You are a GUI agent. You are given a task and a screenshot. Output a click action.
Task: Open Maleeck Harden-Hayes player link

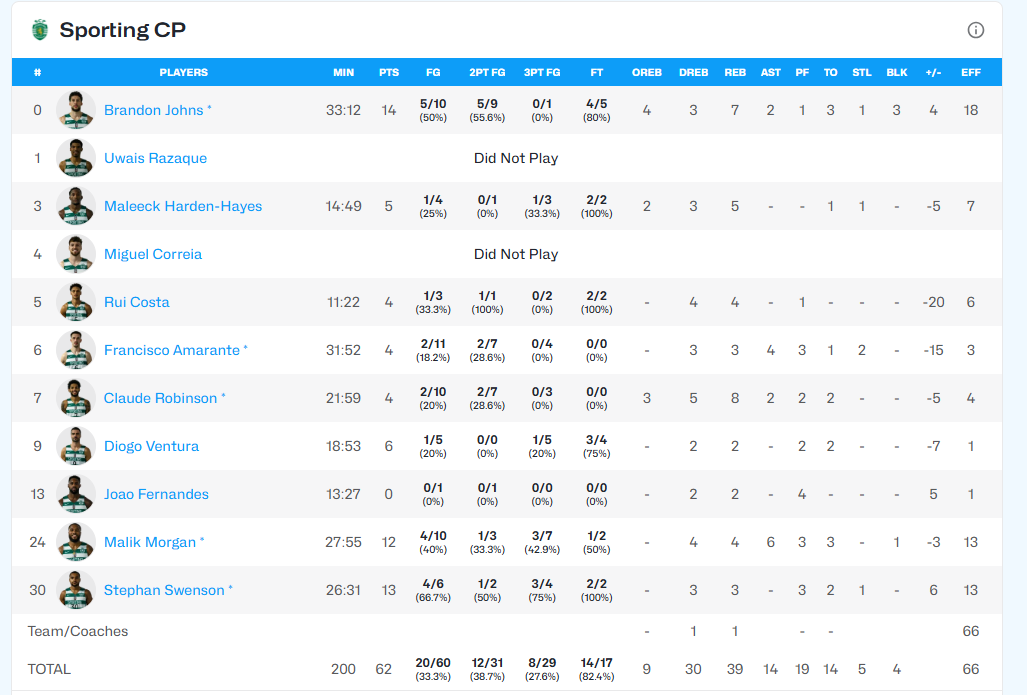pos(183,206)
